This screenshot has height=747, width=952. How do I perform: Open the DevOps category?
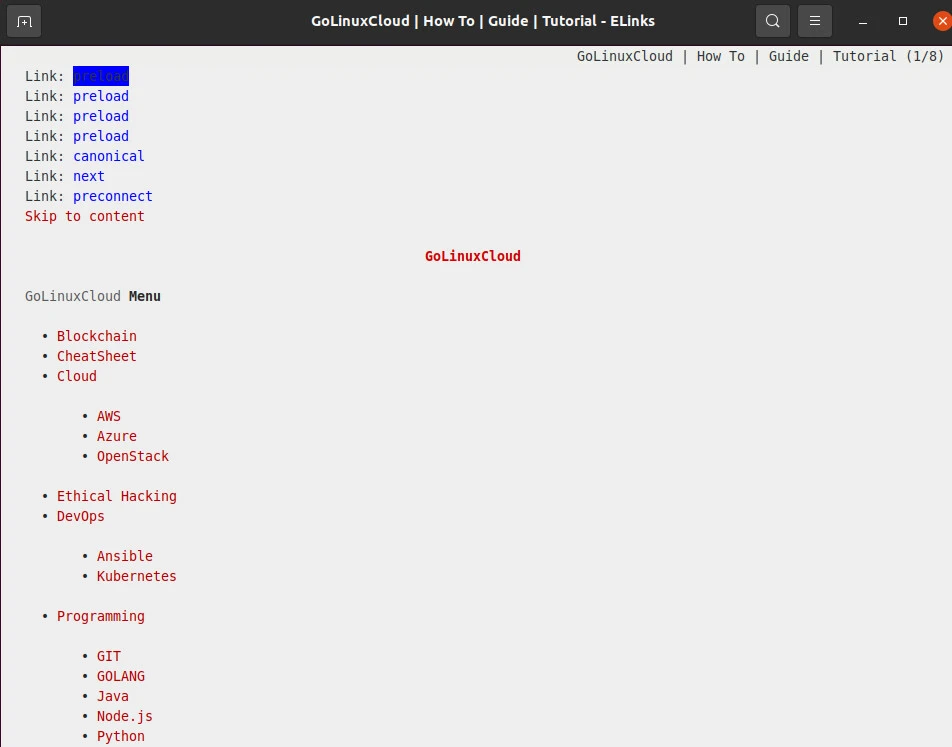coord(80,516)
